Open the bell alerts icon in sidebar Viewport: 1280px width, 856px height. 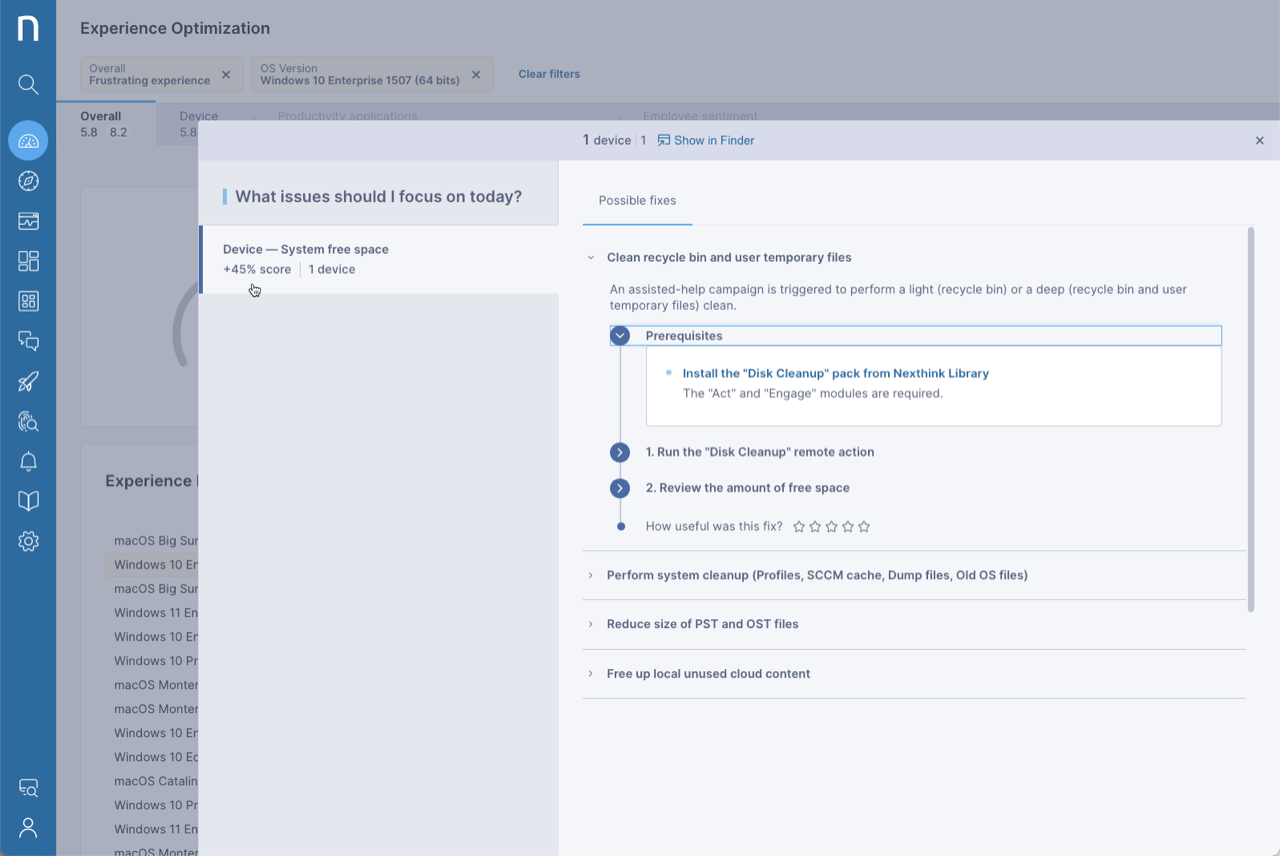28,461
